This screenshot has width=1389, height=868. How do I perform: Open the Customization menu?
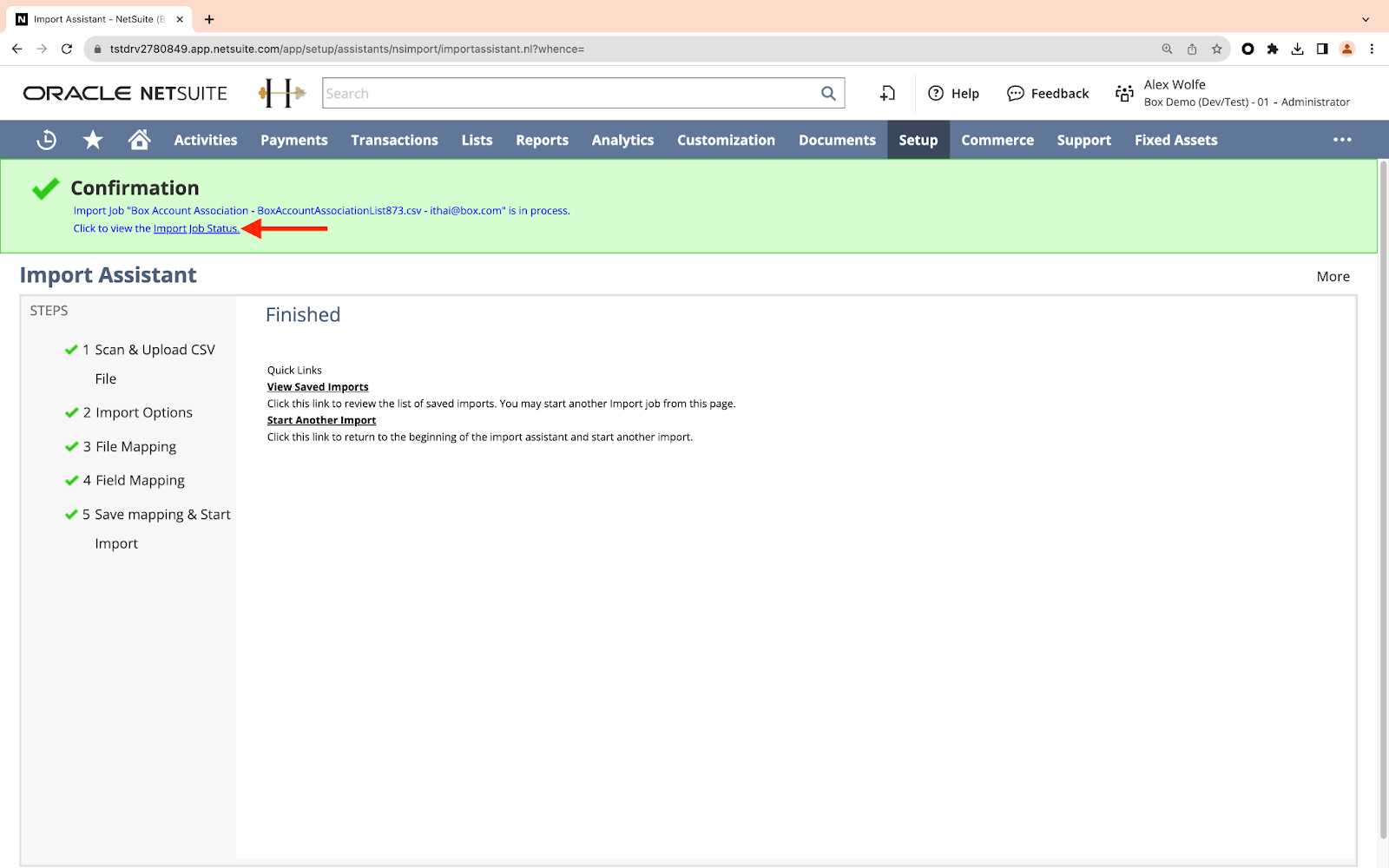coord(726,140)
